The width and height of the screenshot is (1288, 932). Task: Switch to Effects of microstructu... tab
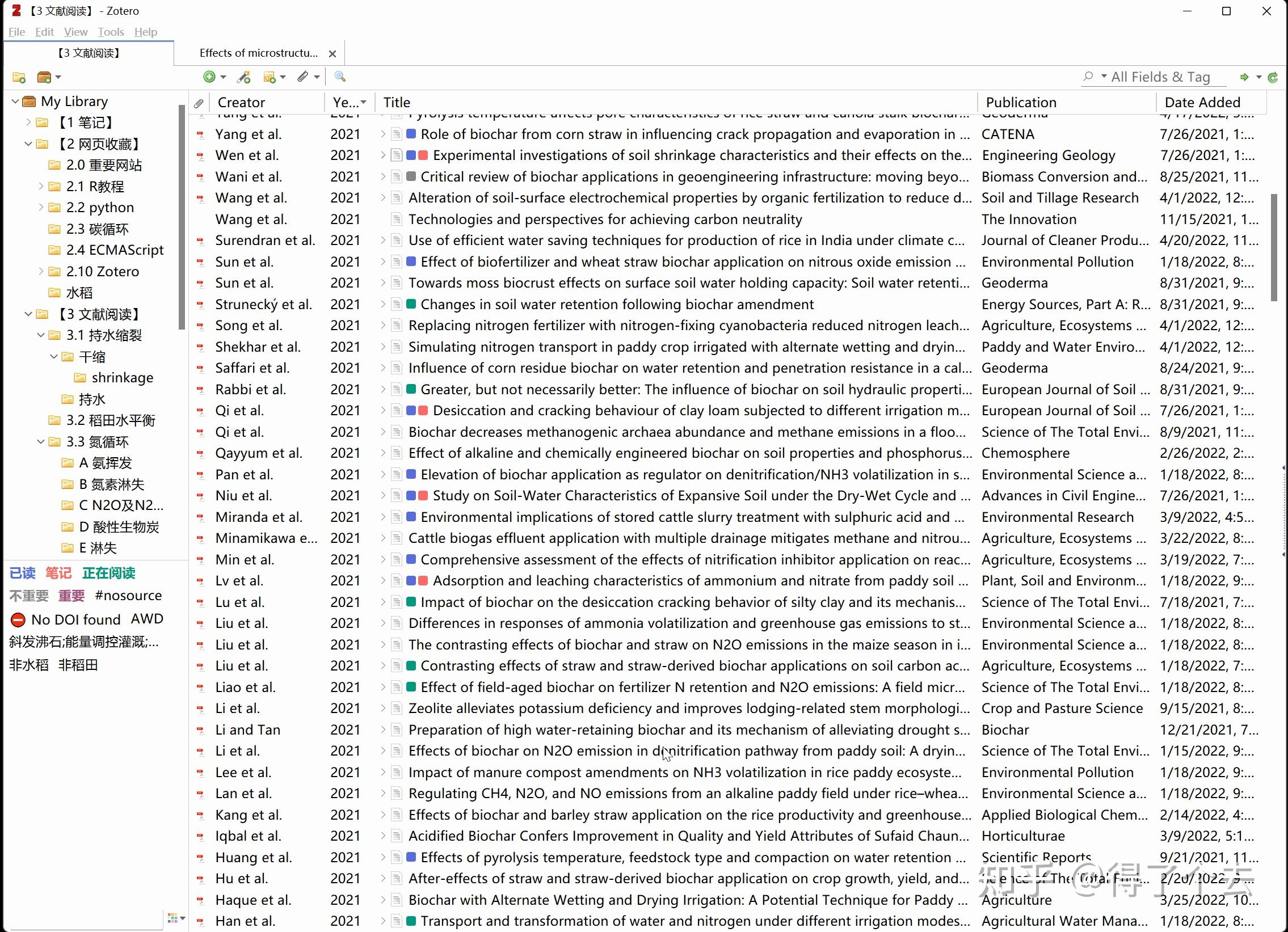coord(258,53)
